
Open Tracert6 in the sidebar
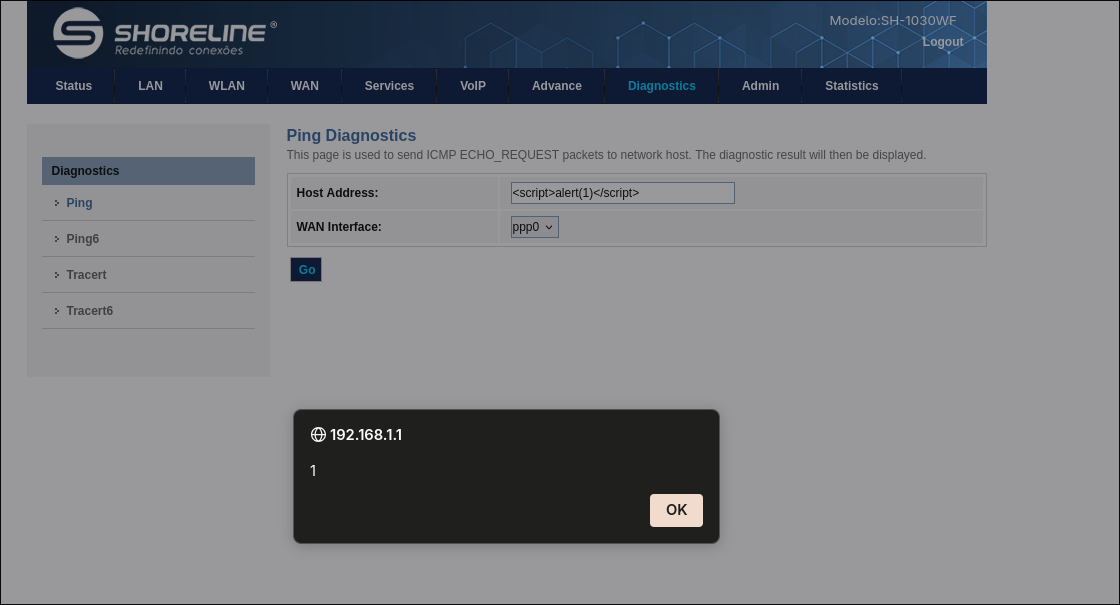tap(89, 311)
